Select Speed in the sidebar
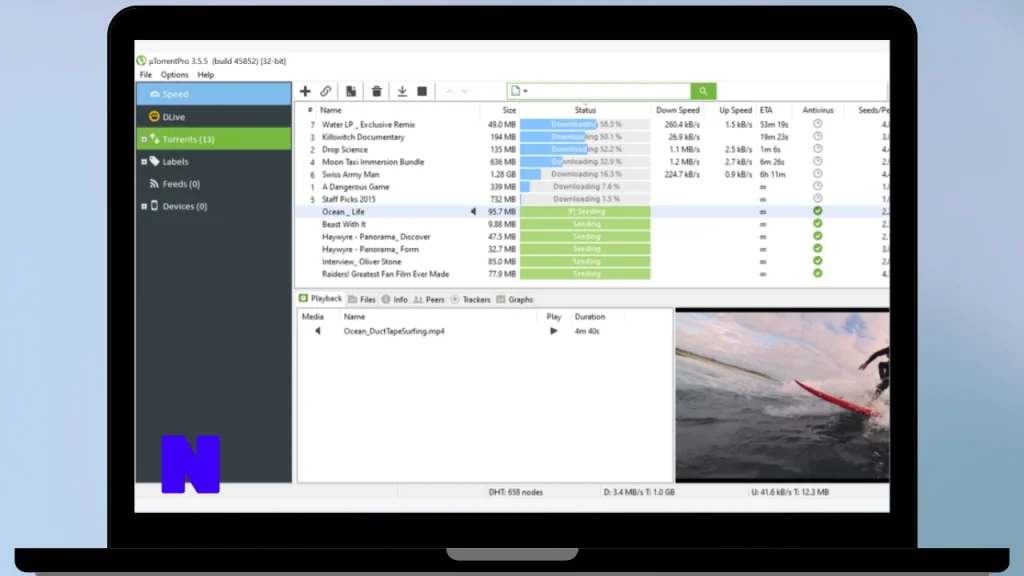Viewport: 1024px width, 576px height. coord(214,94)
